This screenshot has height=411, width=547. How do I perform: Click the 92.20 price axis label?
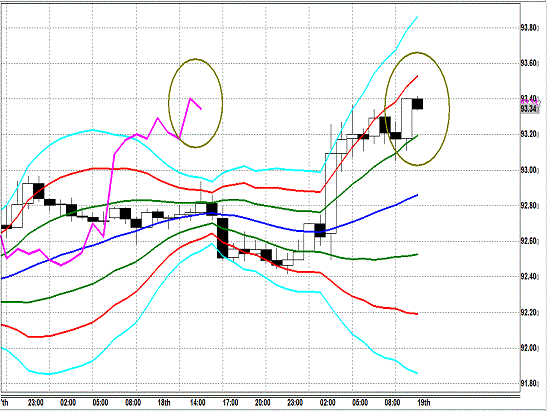(530, 312)
